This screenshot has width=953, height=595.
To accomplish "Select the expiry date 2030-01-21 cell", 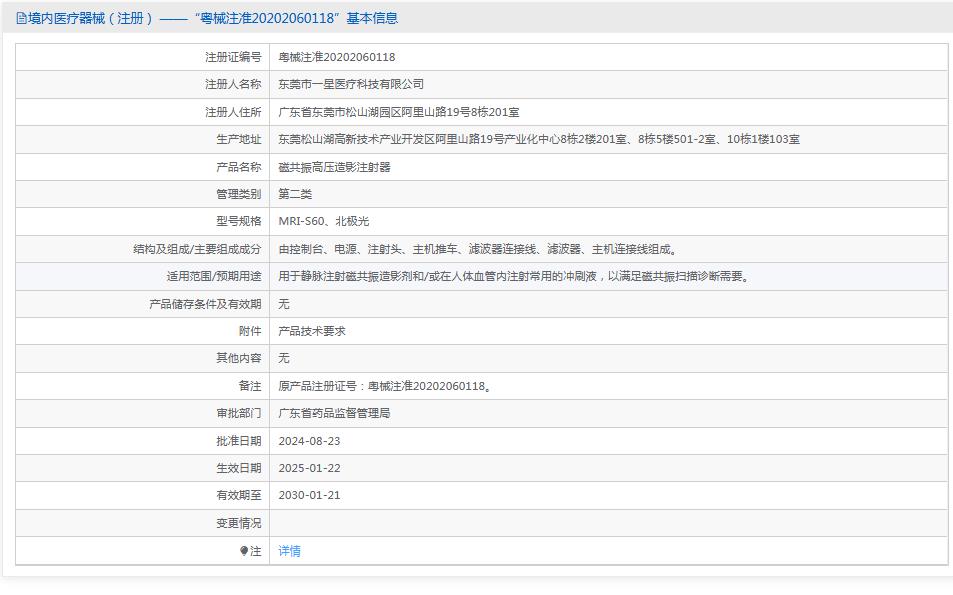I will pyautogui.click(x=312, y=494).
